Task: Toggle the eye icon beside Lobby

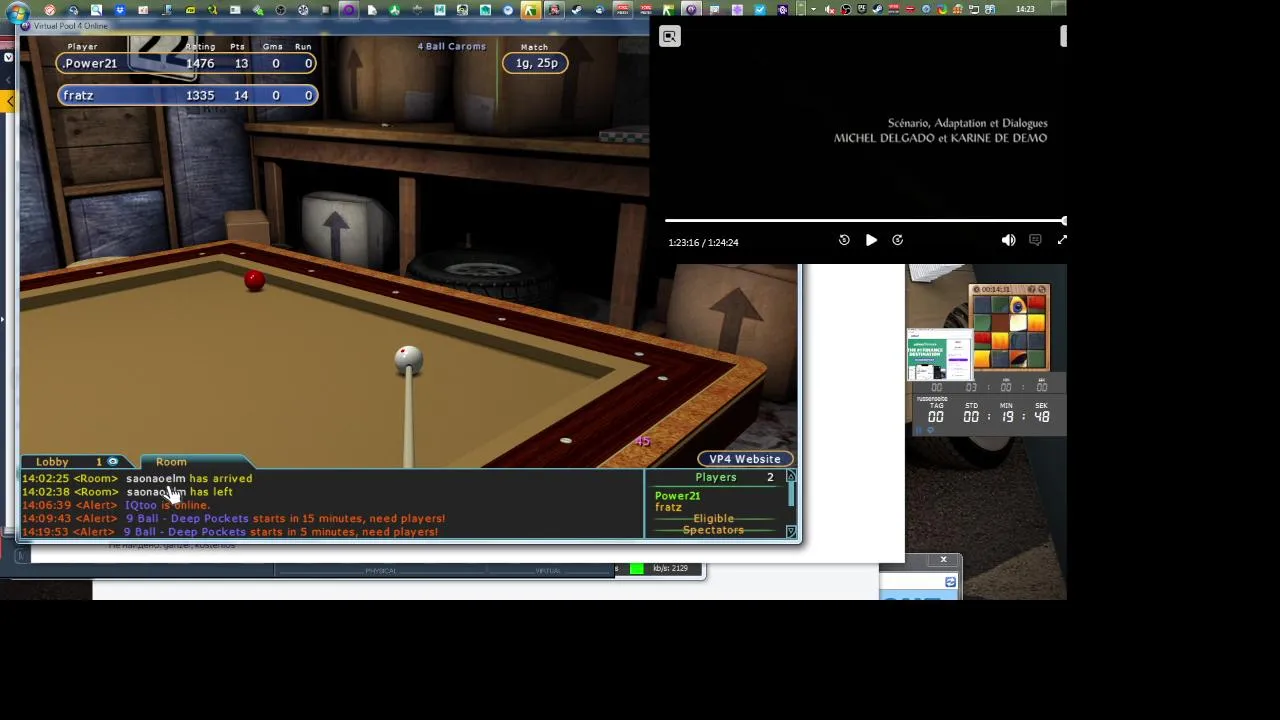Action: 113,462
